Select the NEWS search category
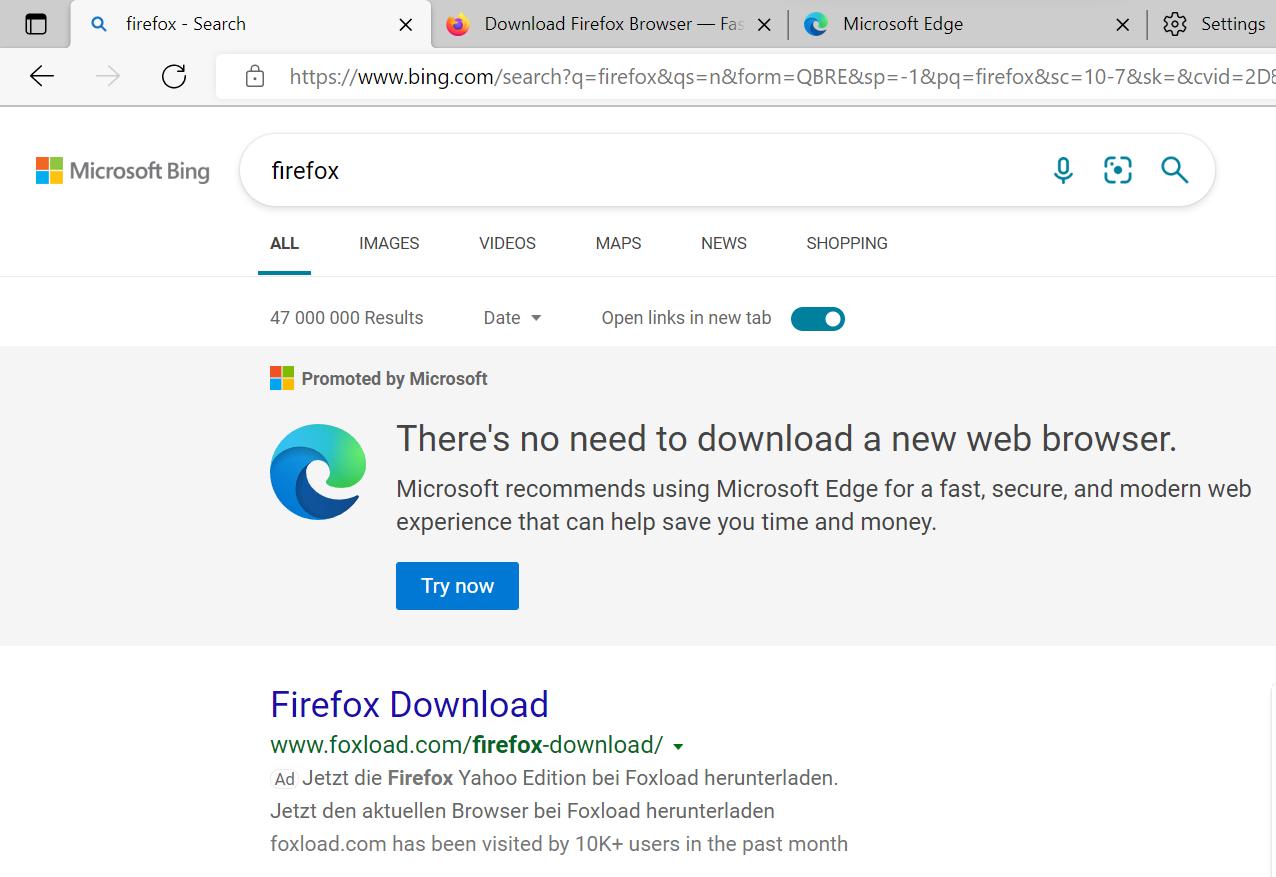 pyautogui.click(x=723, y=243)
